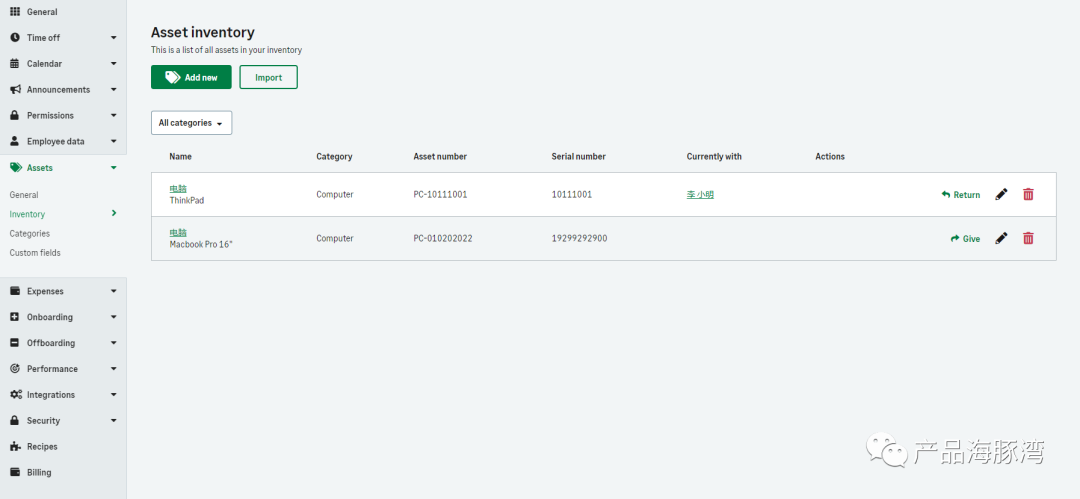1080x499 pixels.
Task: Click the Recipes puzzle icon
Action: (15, 447)
